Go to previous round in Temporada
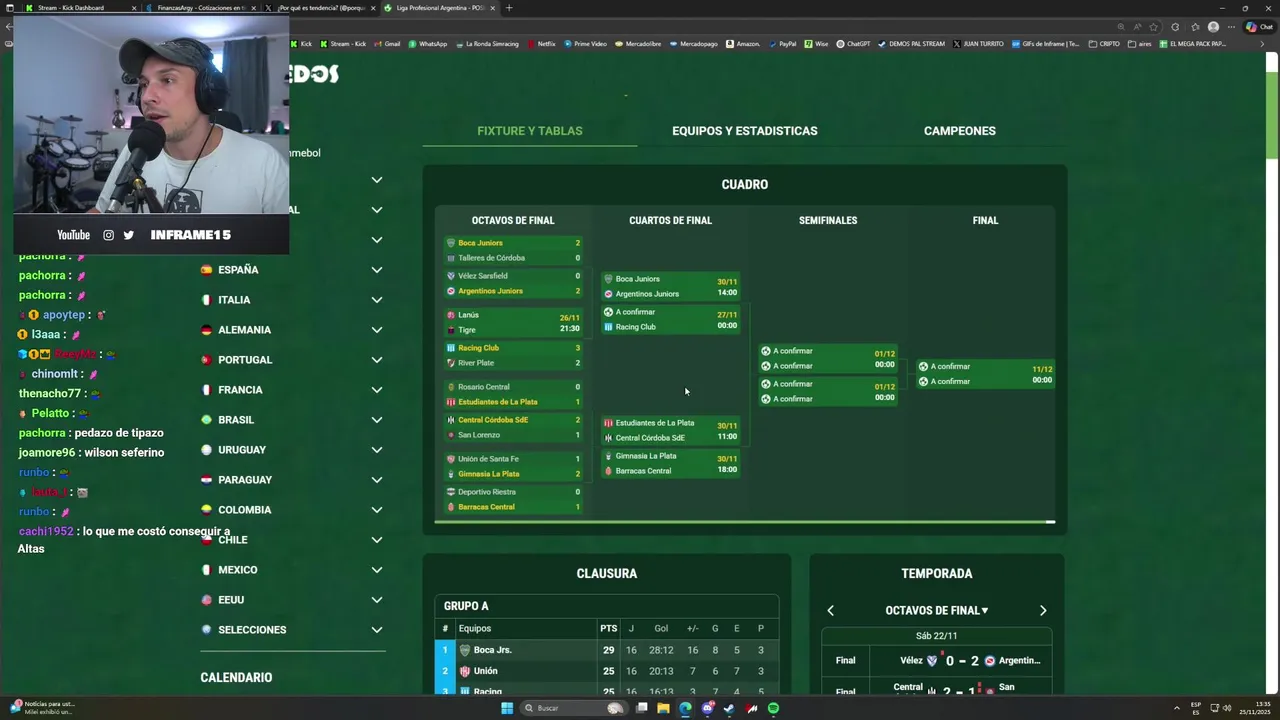 pyautogui.click(x=830, y=610)
